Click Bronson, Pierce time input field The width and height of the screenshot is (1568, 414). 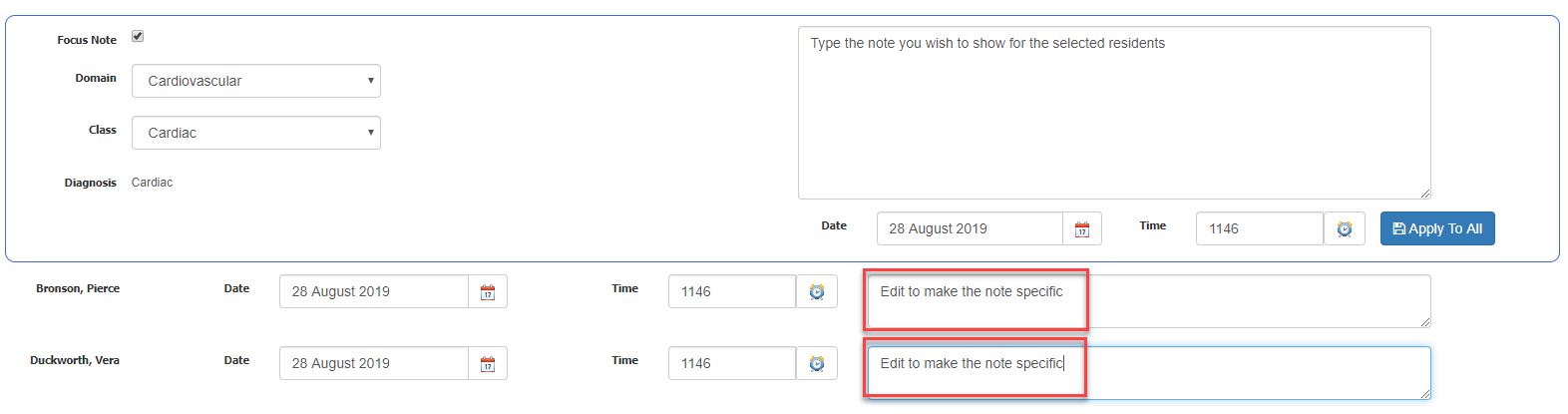(731, 292)
